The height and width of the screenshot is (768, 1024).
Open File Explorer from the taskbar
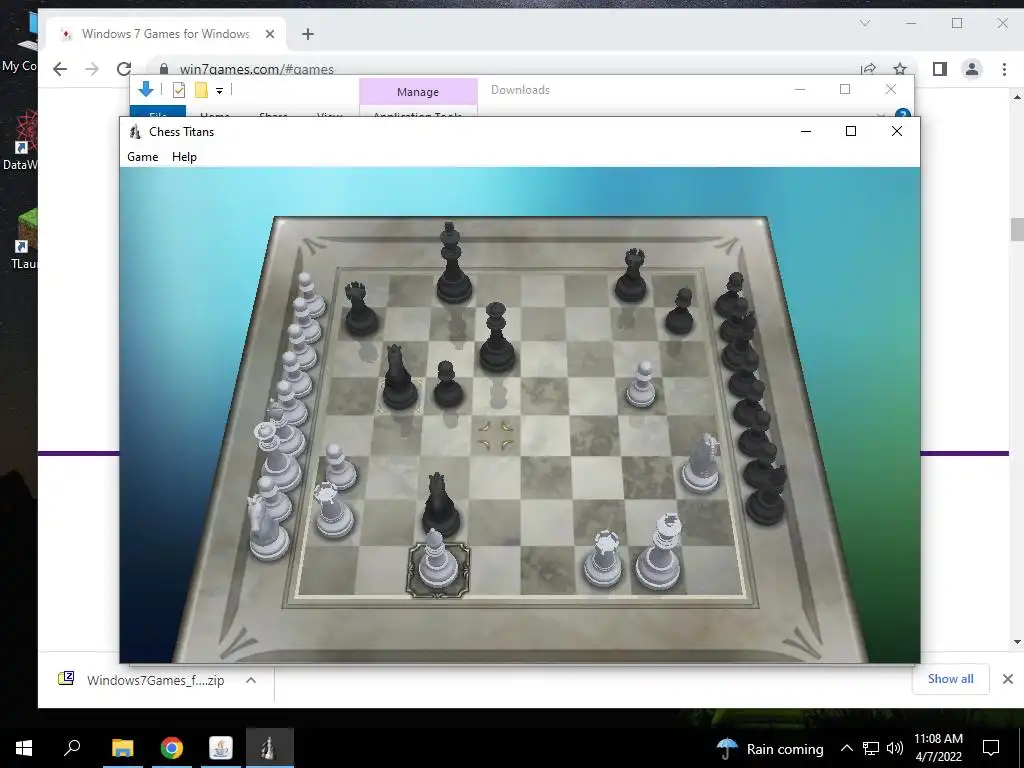(122, 748)
